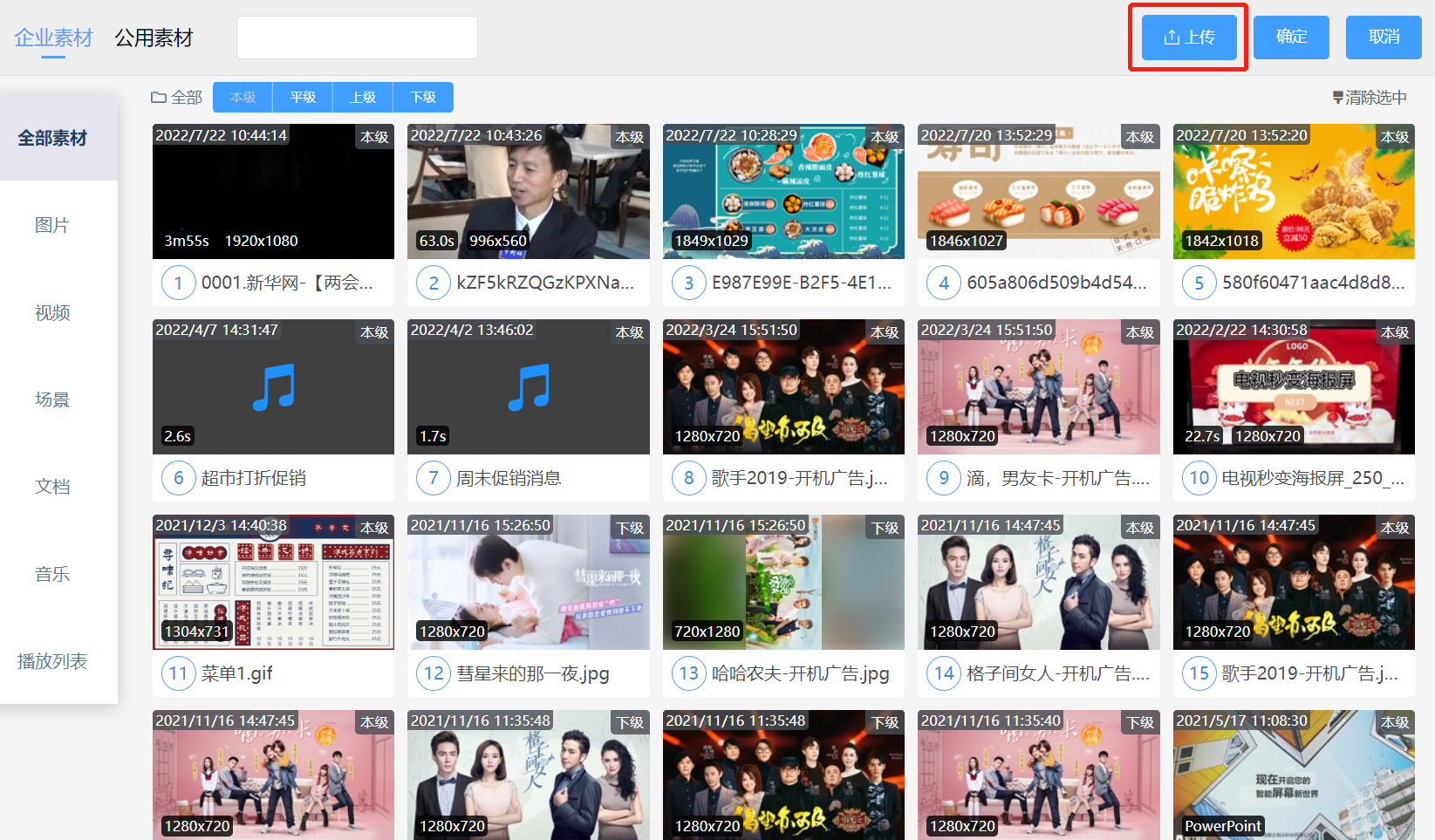Screen dimensions: 1435x840
Task: Click the Confirm (确定) button
Action: 1291,38
